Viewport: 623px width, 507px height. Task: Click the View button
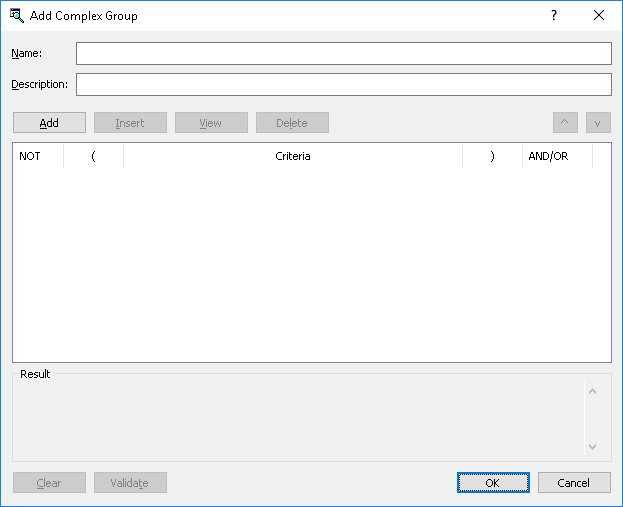211,123
